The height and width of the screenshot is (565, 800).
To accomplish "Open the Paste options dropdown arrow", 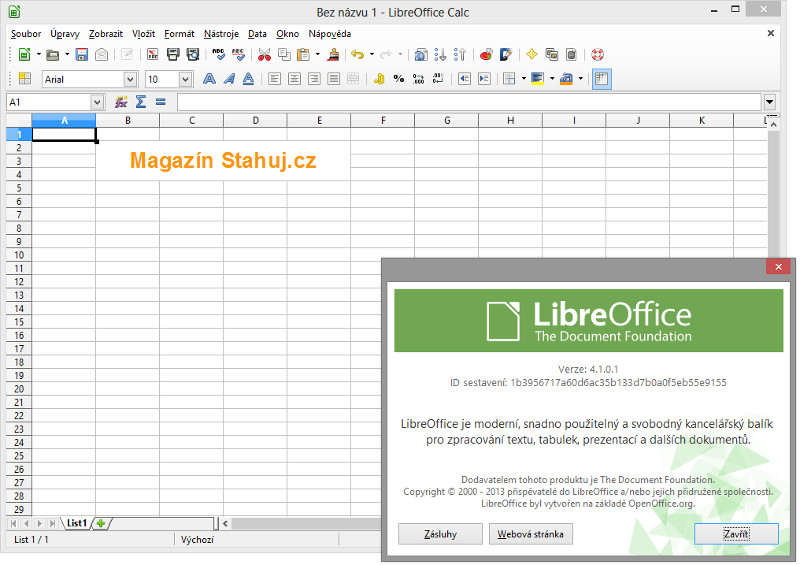I will pyautogui.click(x=317, y=54).
